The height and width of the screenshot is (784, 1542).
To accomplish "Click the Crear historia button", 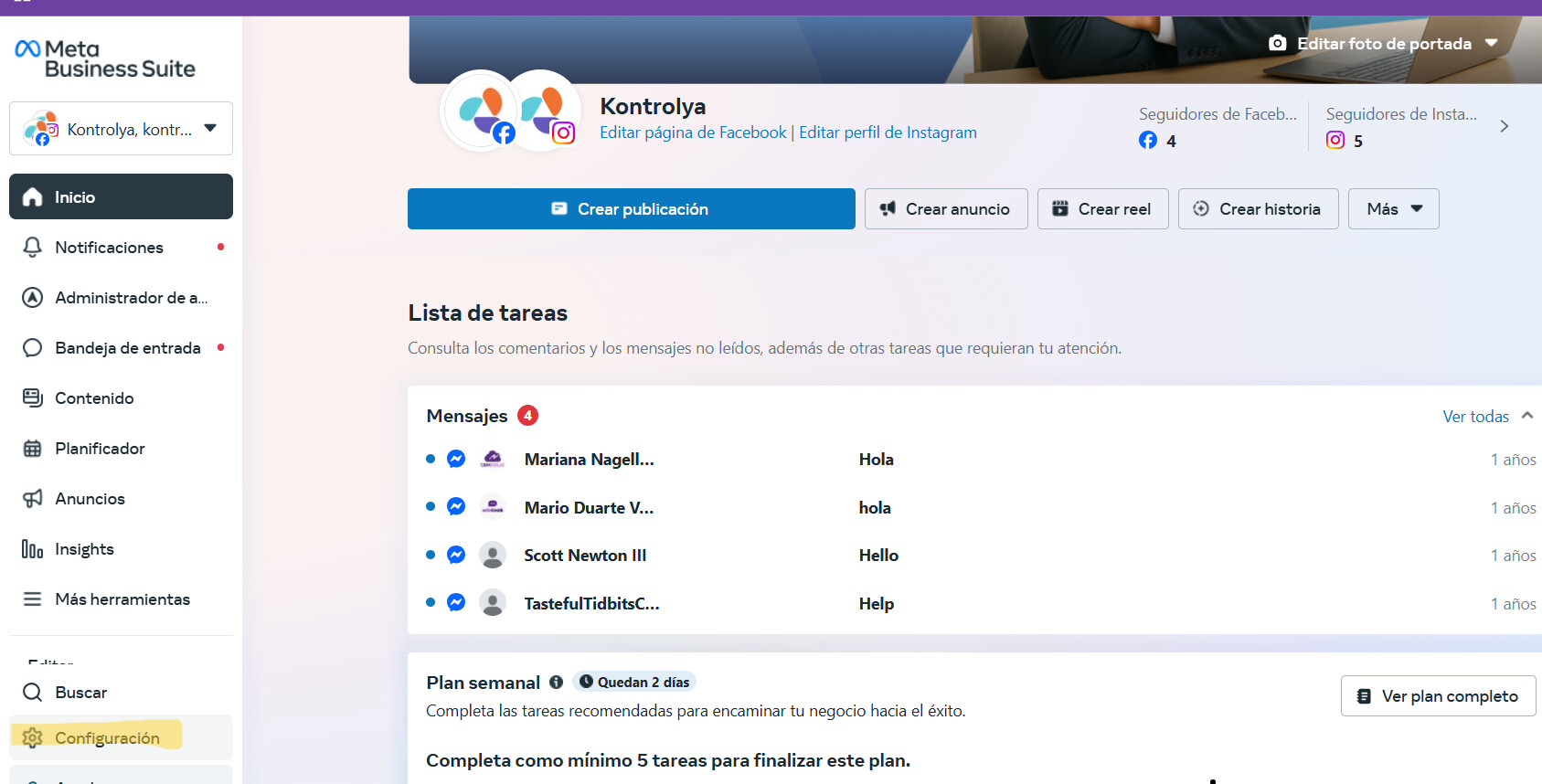I will (x=1258, y=208).
